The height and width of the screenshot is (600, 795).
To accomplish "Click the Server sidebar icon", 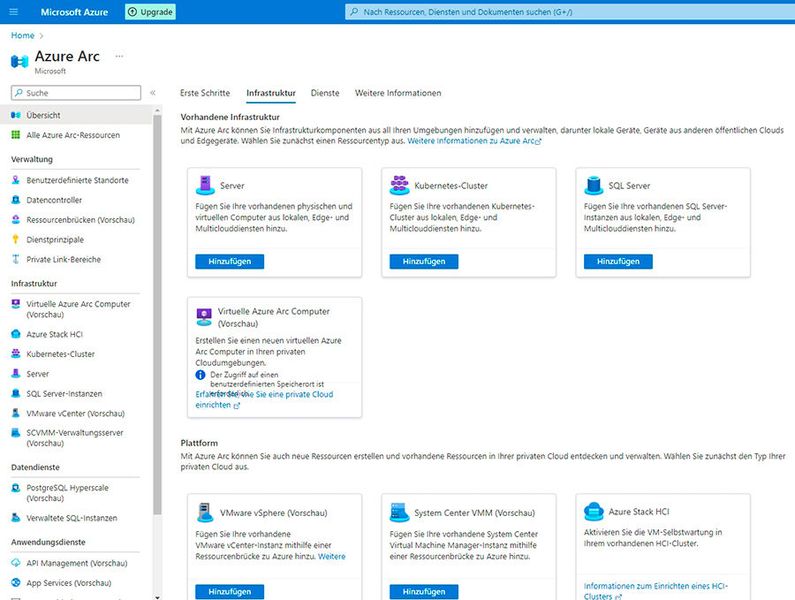I will pyautogui.click(x=16, y=374).
